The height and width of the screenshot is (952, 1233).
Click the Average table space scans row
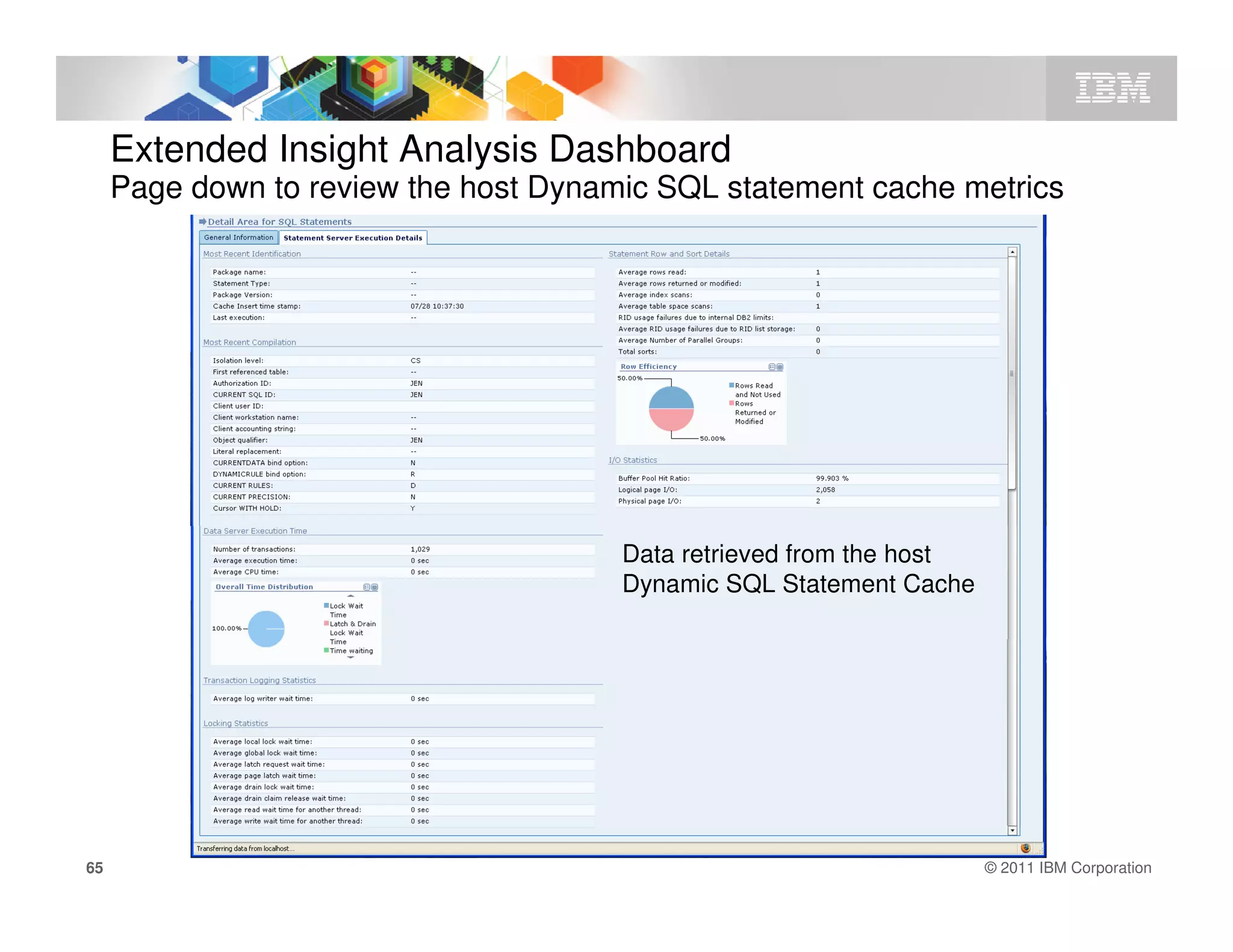tap(807, 306)
